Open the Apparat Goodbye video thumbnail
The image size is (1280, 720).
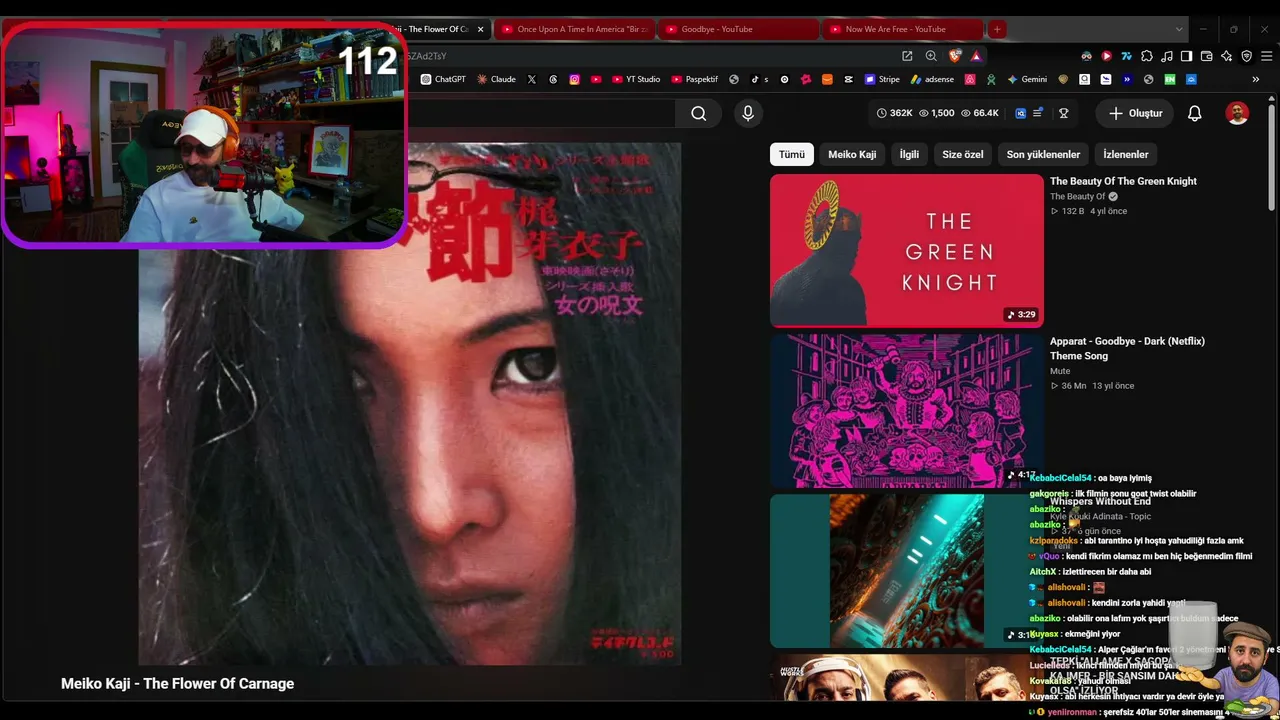[x=907, y=410]
